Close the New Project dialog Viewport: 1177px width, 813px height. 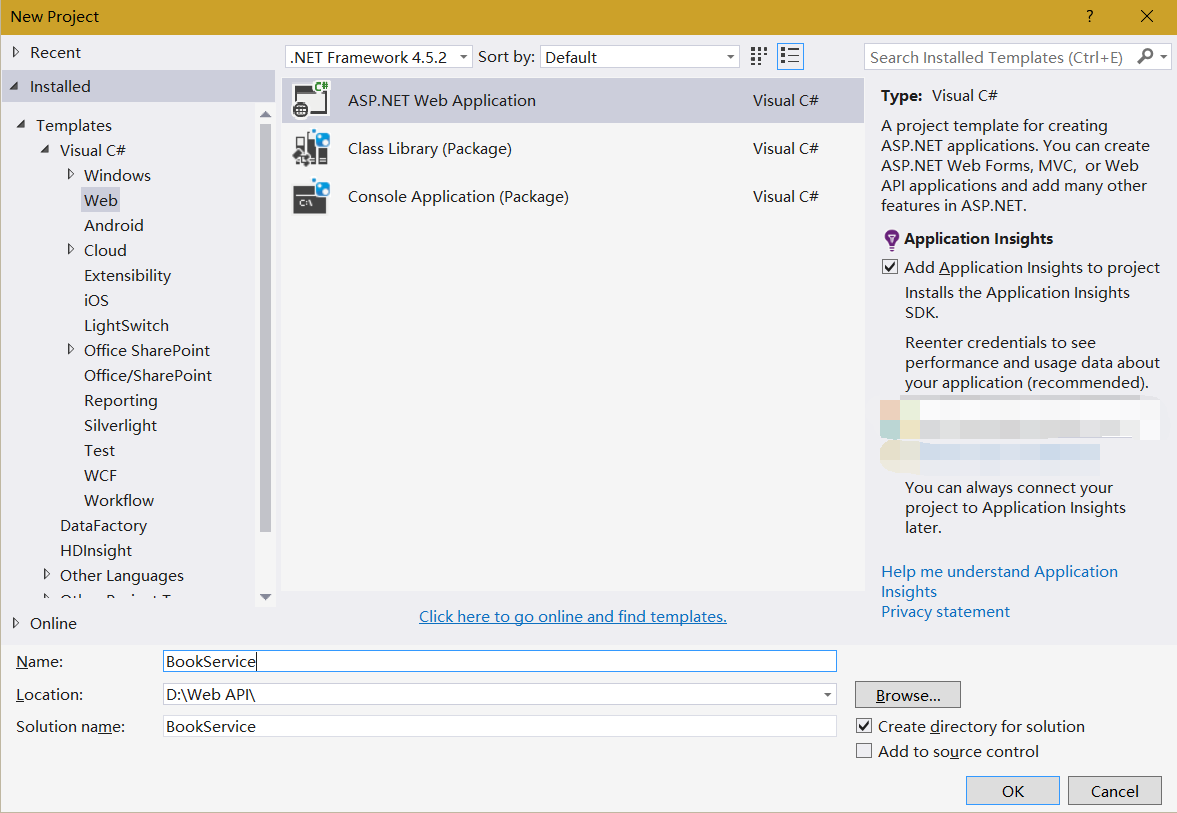1146,17
